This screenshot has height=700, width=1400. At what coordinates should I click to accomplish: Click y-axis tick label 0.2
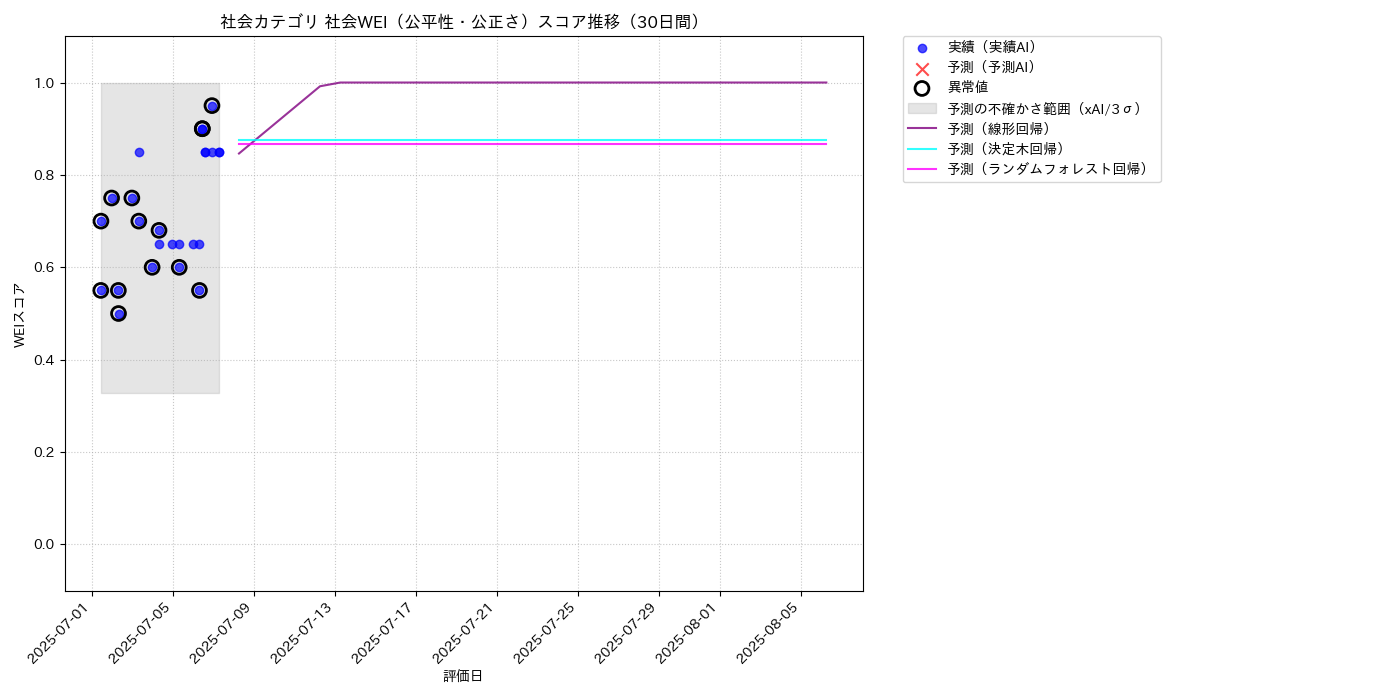(x=46, y=452)
